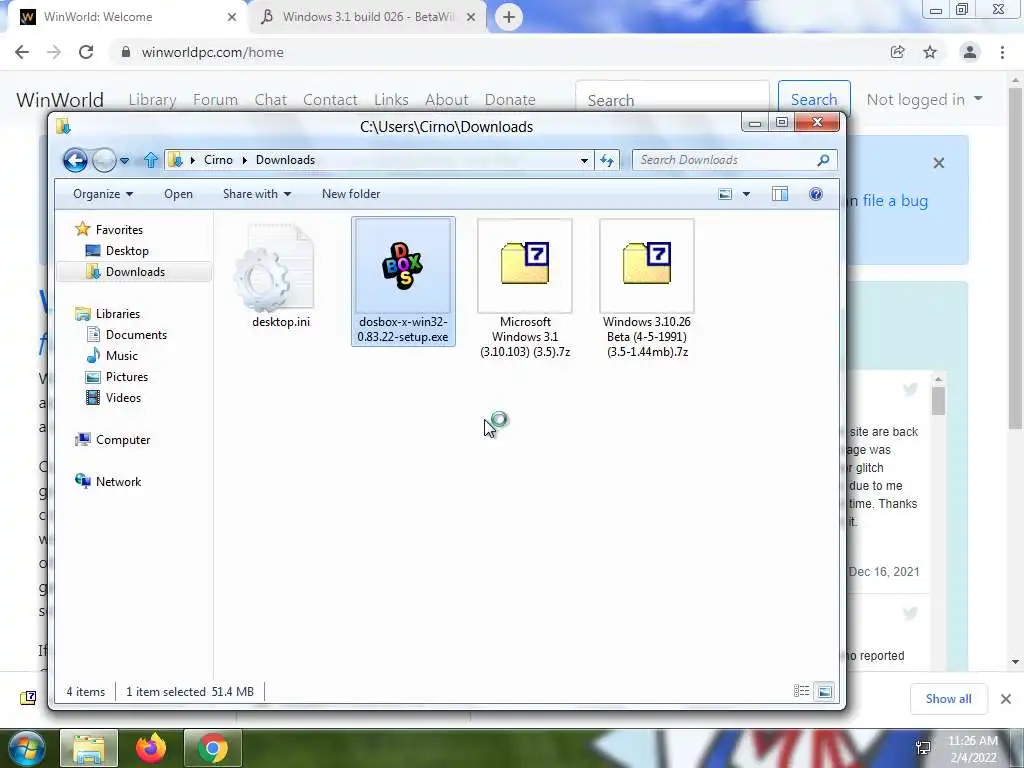1024x768 pixels.
Task: Open the Chrome profile avatar
Action: 970,52
